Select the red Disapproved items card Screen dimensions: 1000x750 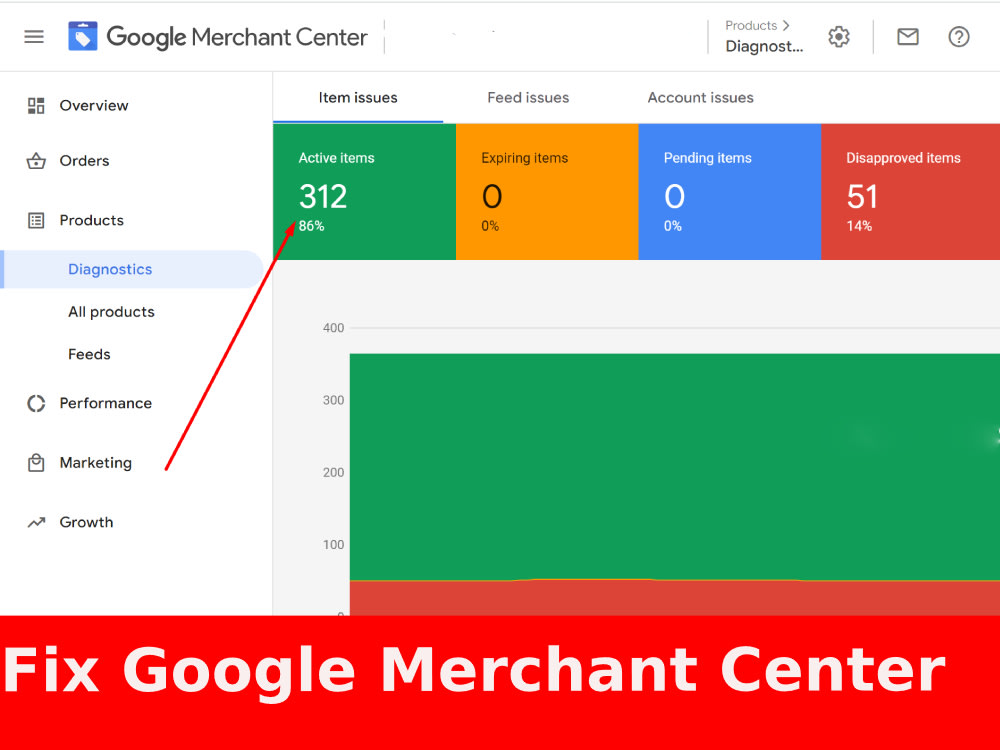click(910, 191)
